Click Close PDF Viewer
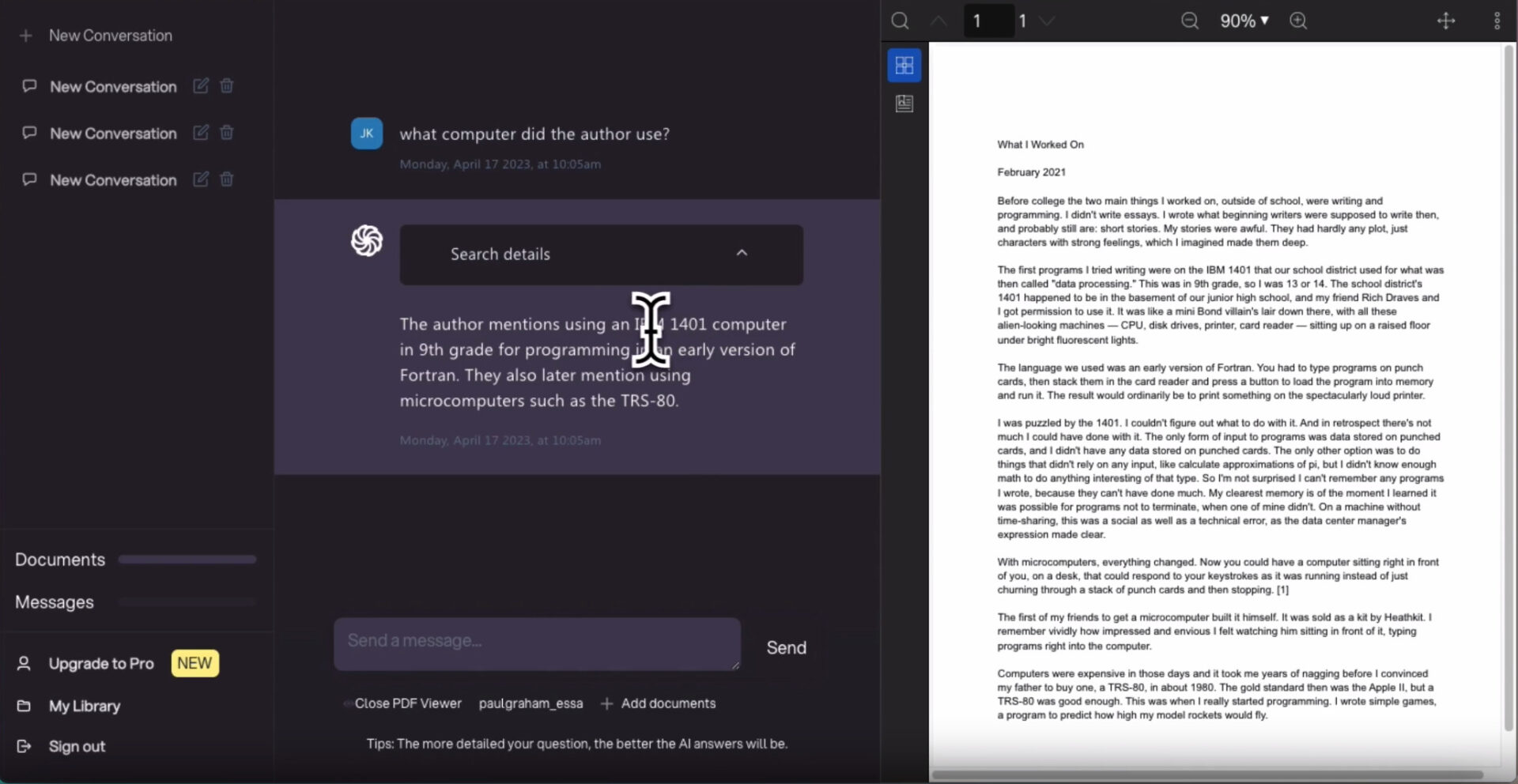Image resolution: width=1518 pixels, height=784 pixels. pos(407,703)
